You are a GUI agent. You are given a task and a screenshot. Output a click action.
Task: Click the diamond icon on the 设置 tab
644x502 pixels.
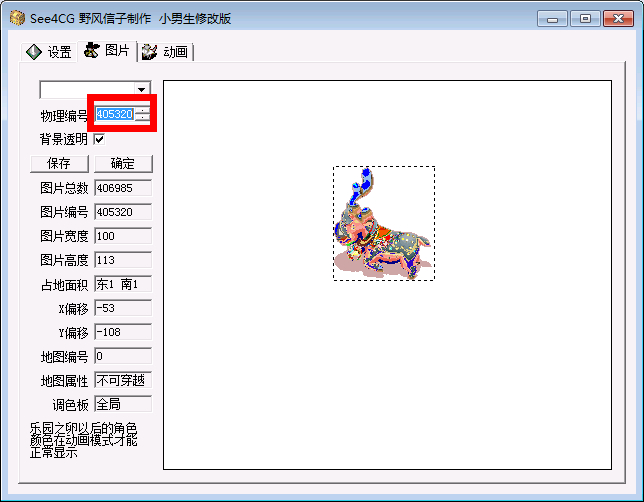pos(35,52)
